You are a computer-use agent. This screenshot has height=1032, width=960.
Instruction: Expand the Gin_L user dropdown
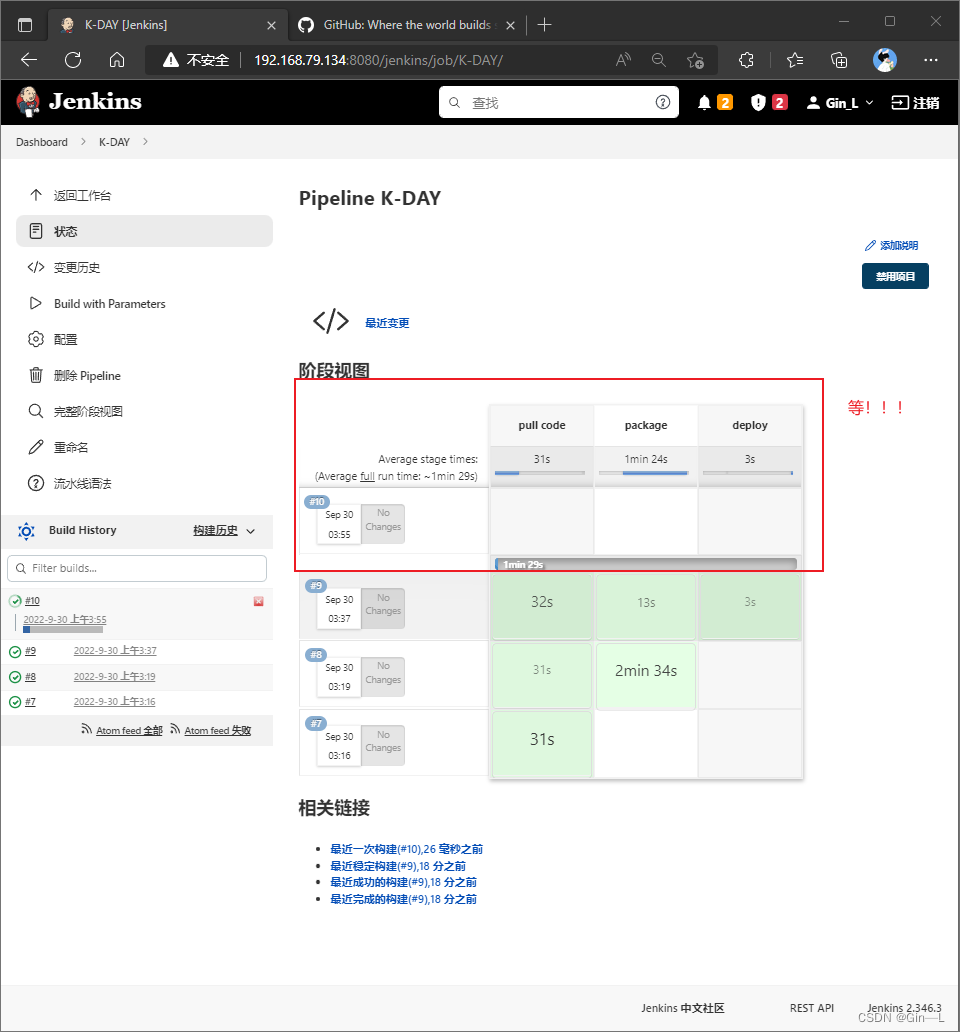coord(869,103)
